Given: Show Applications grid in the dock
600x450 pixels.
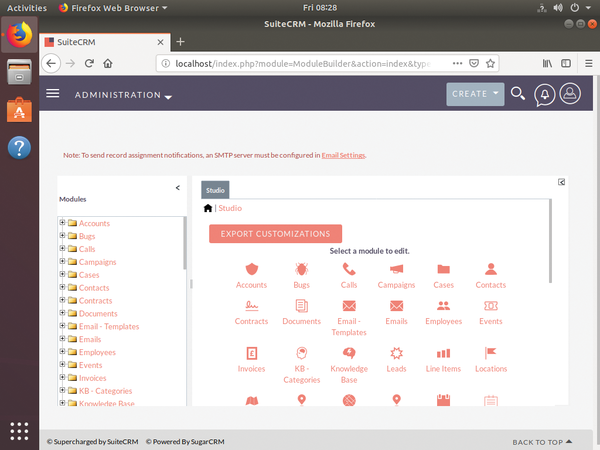Looking at the screenshot, I should (19, 431).
